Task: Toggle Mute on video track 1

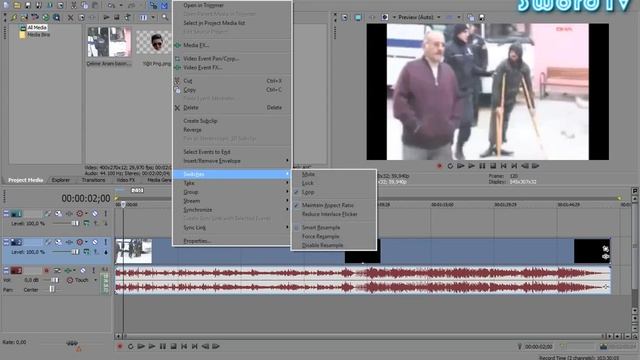Action: [x=95, y=213]
